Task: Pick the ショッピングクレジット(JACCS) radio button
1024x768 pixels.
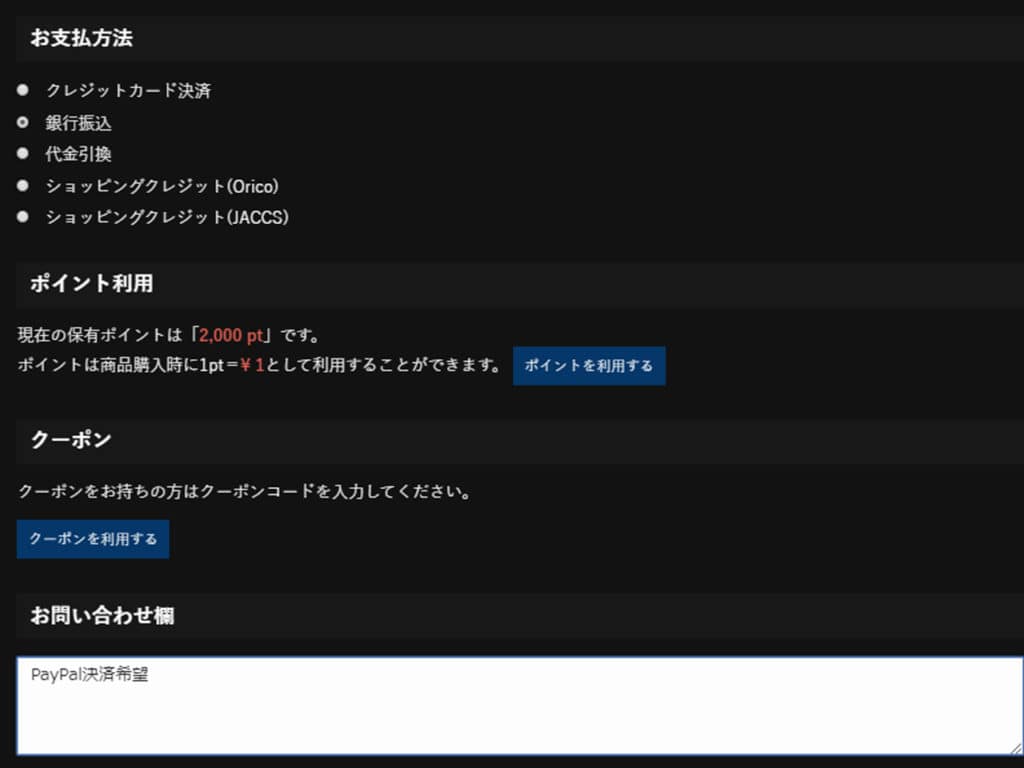Action: (x=23, y=217)
